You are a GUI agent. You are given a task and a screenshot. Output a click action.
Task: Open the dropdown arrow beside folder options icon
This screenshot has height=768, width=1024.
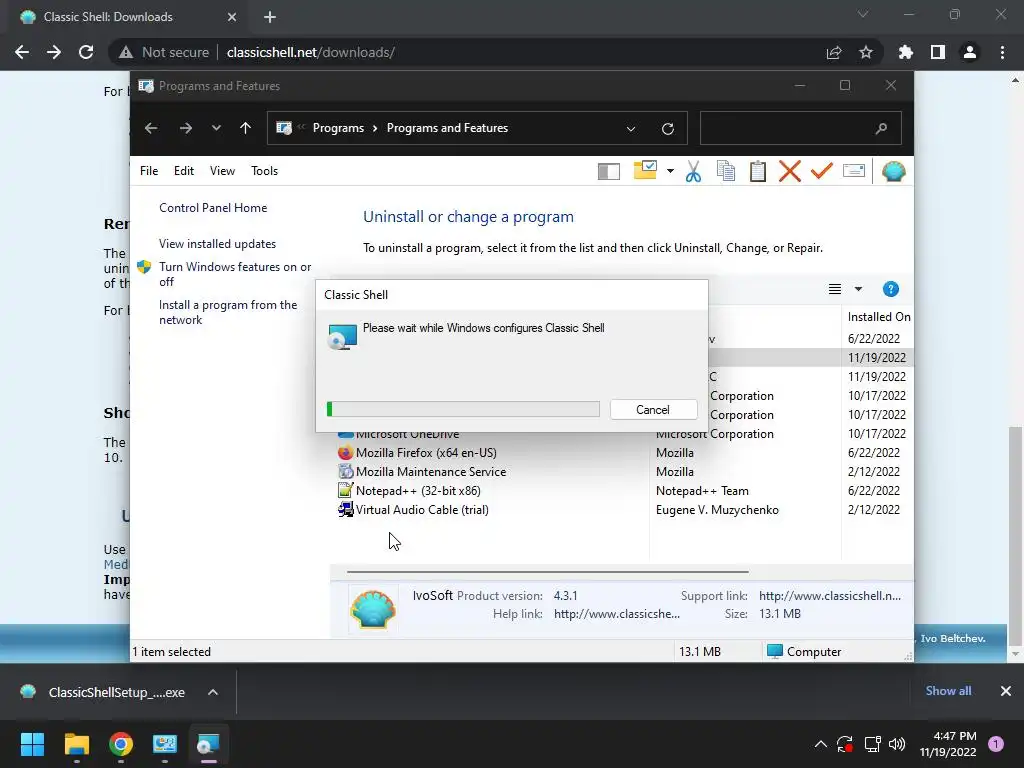coord(670,171)
